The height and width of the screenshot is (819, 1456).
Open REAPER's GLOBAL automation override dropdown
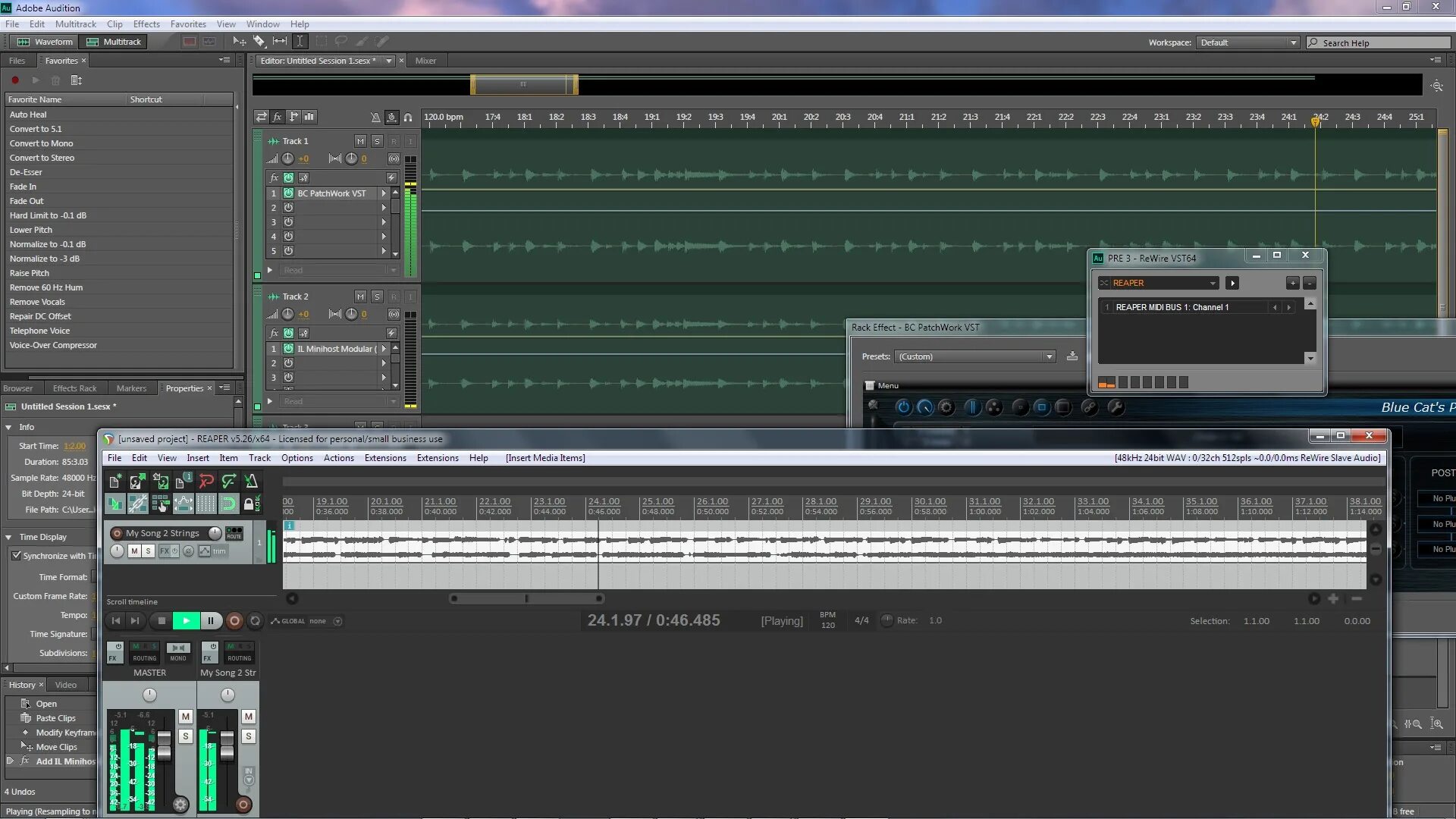pos(338,621)
